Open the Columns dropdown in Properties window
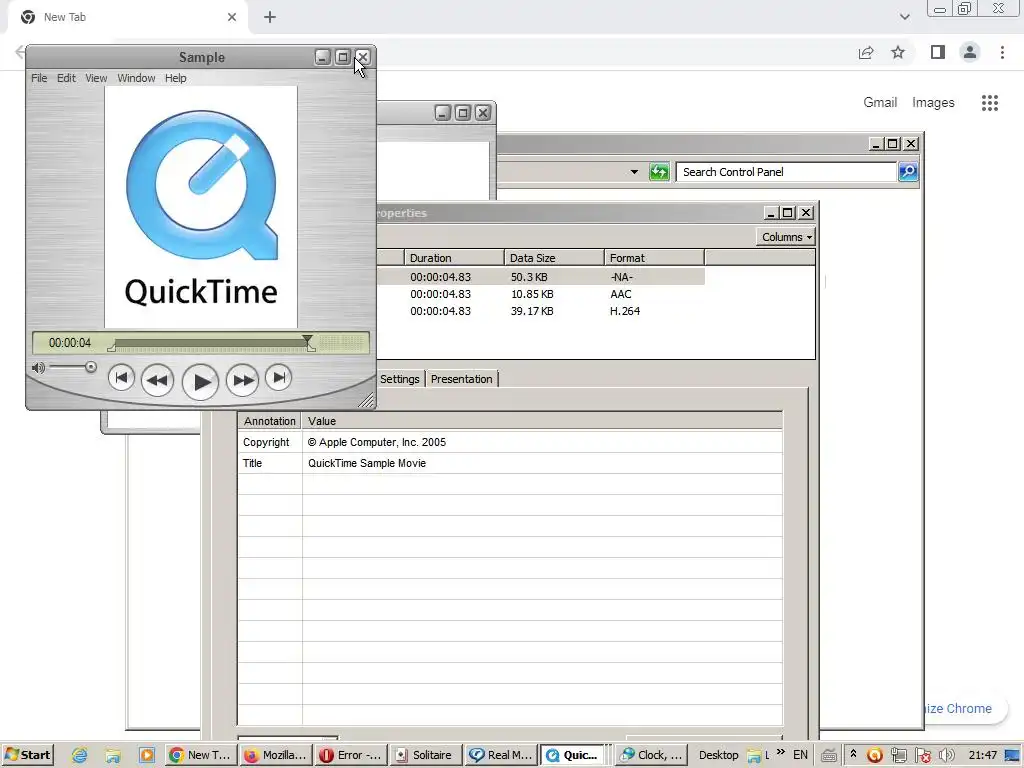The image size is (1024, 768). coord(786,237)
